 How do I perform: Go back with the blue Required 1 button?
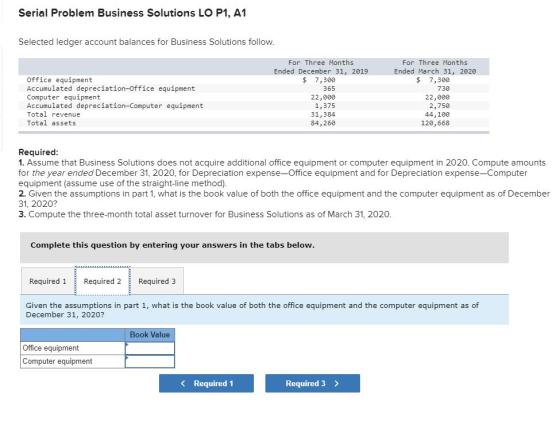[206, 383]
